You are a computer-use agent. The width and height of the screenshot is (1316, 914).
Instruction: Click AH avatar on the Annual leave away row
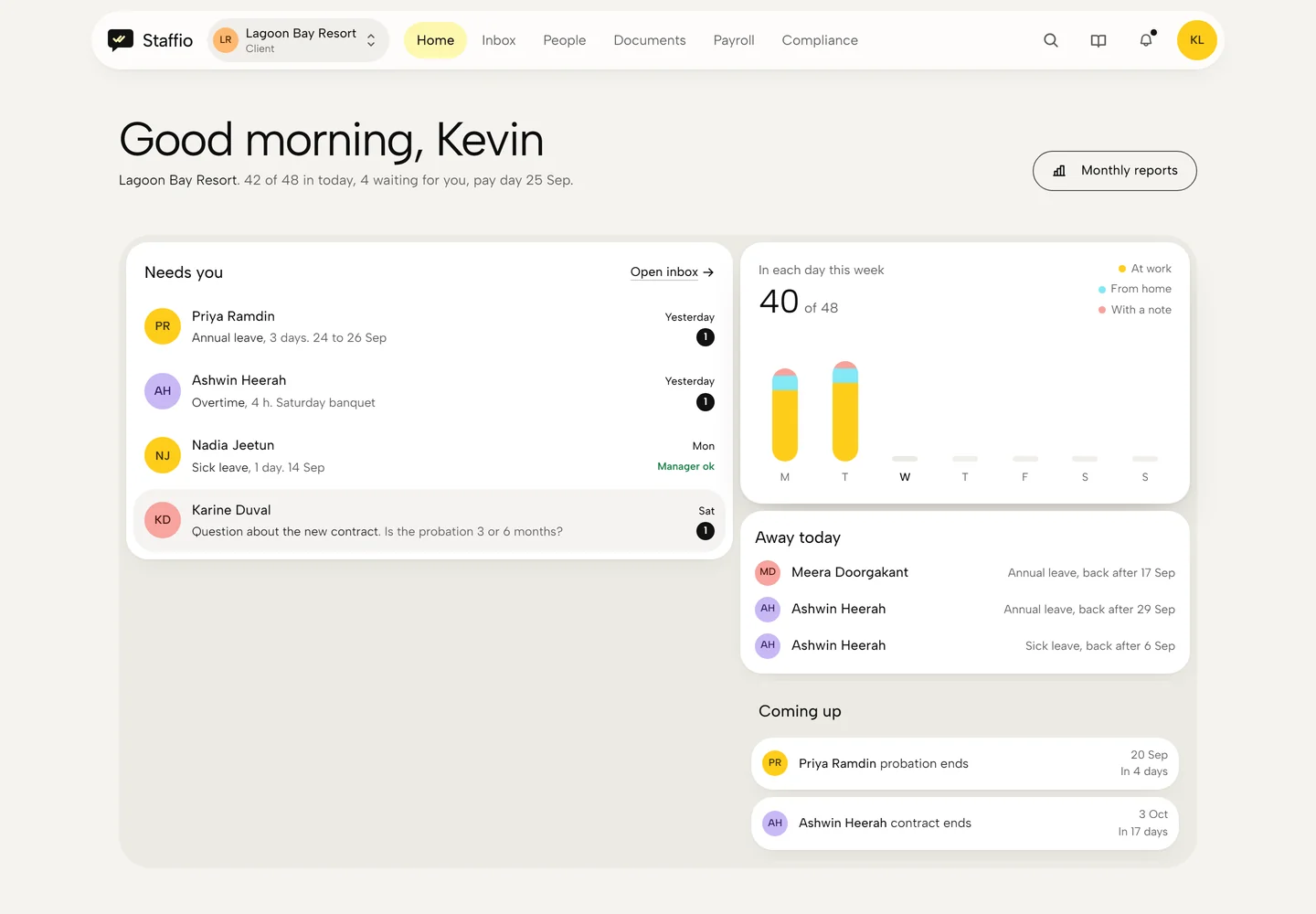(x=768, y=609)
